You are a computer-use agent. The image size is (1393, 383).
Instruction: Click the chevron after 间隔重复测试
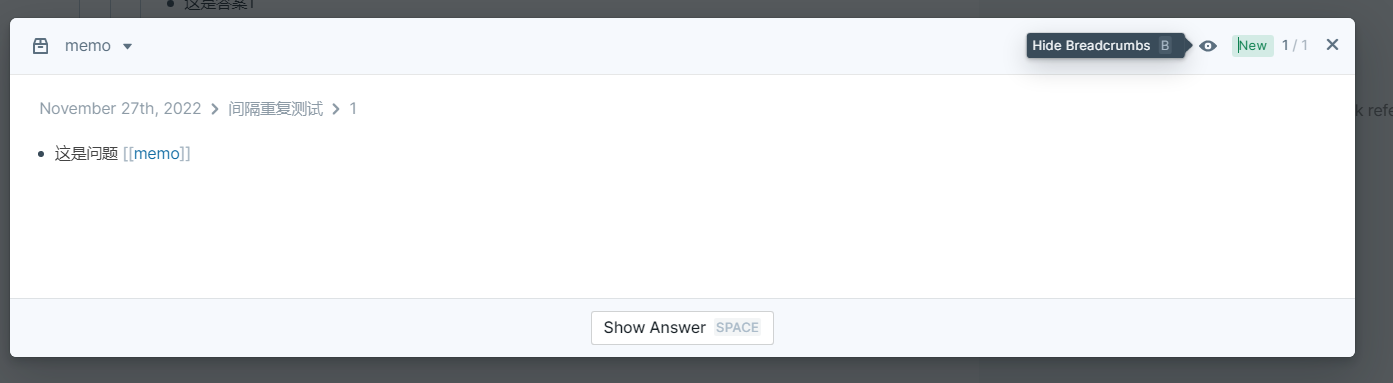[336, 109]
